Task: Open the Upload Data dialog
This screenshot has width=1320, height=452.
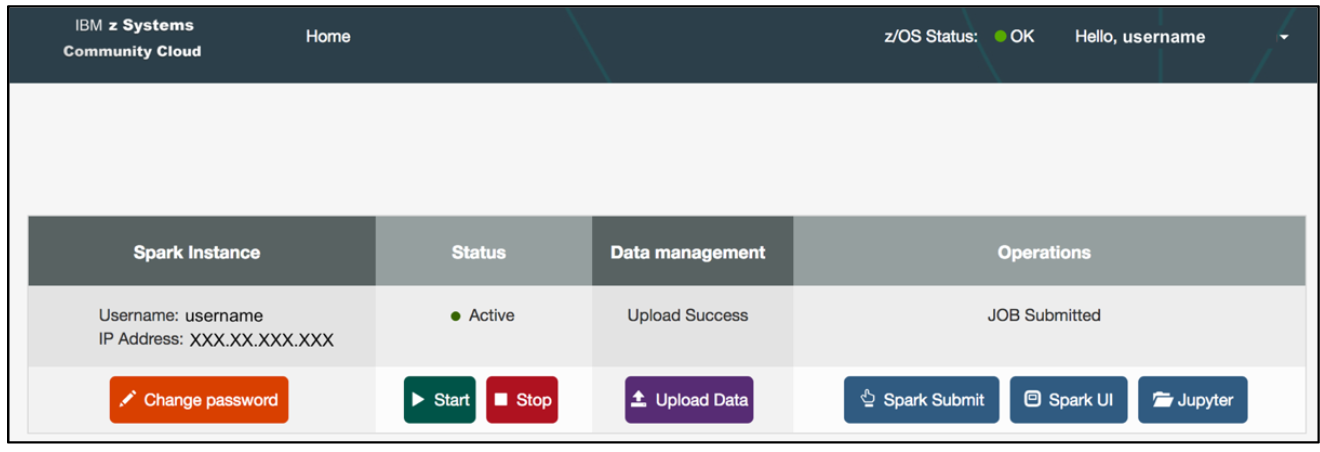Action: coord(689,400)
